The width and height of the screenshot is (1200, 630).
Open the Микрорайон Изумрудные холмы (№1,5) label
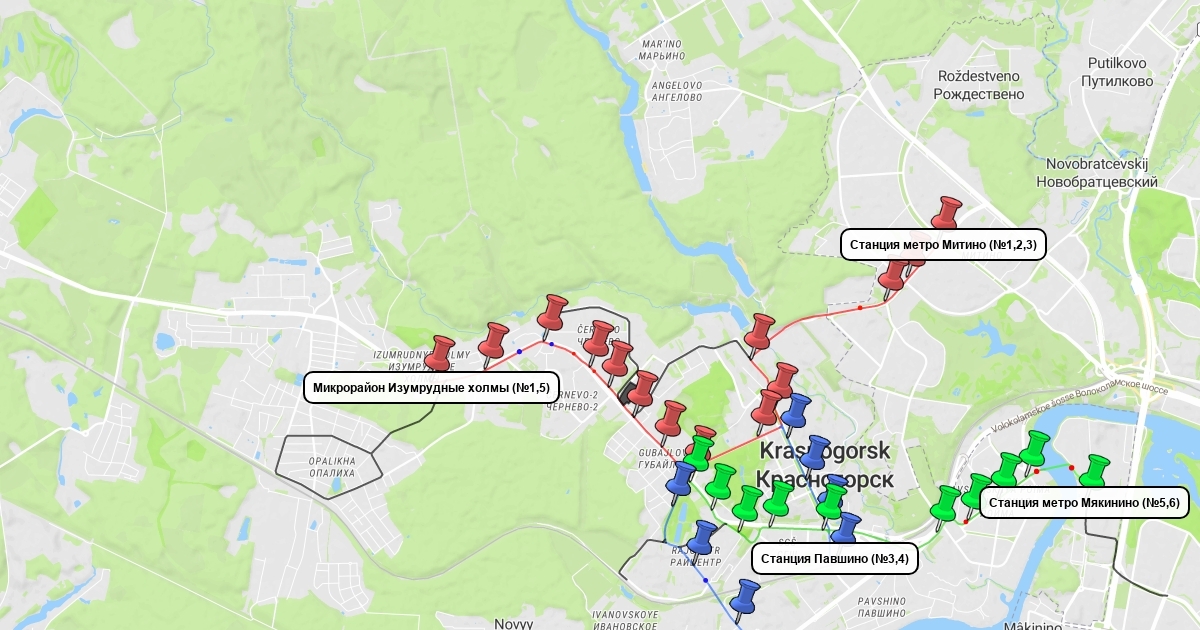pyautogui.click(x=430, y=388)
